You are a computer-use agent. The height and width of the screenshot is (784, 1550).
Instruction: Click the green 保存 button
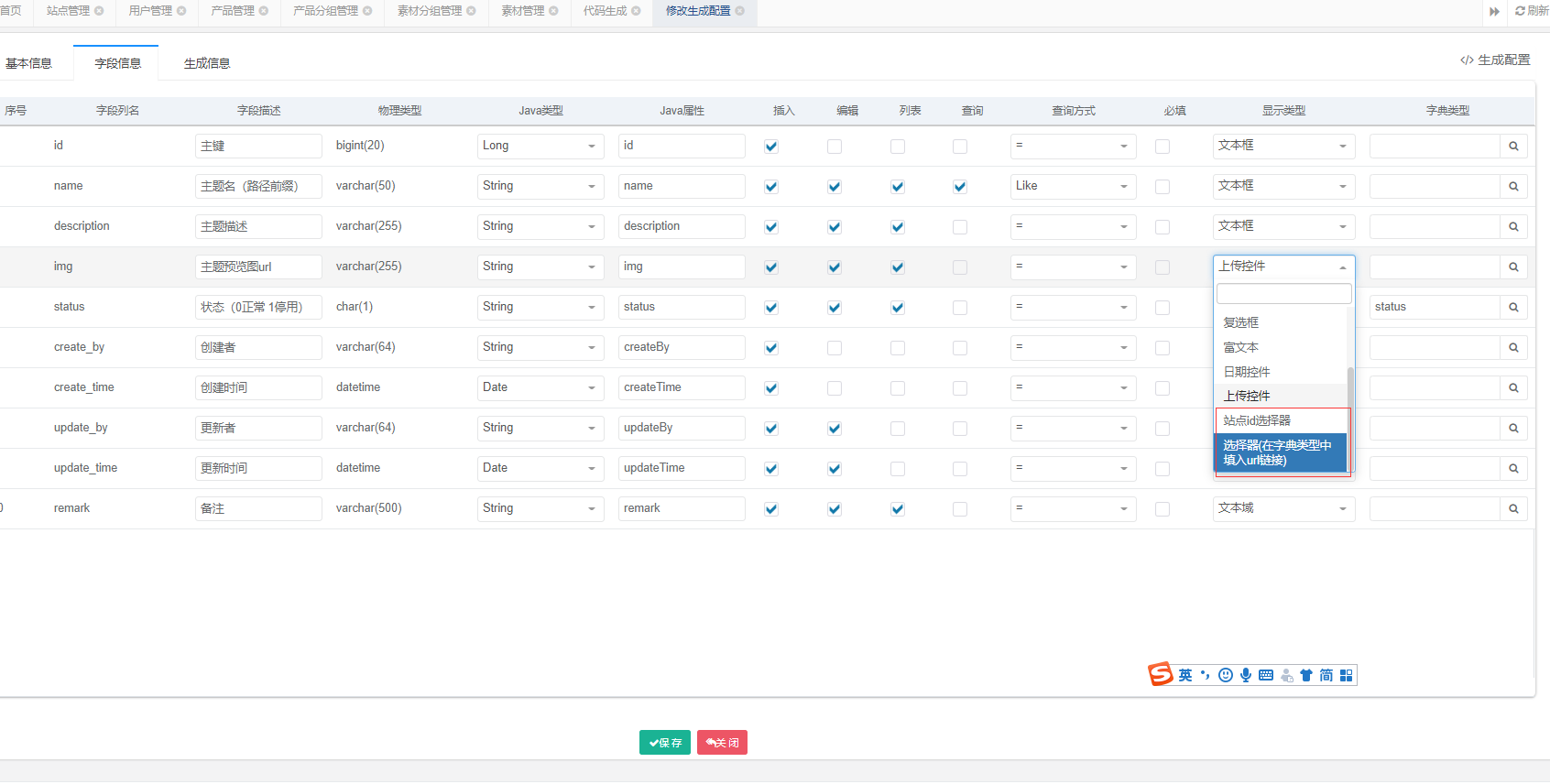point(665,743)
